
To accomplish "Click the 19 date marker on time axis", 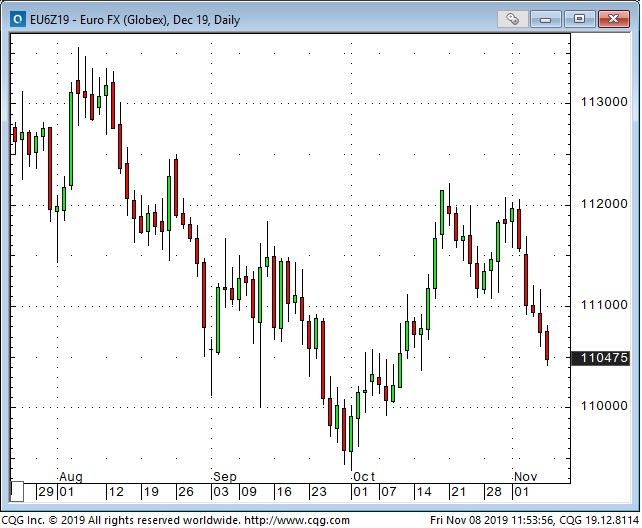I will click(x=151, y=492).
